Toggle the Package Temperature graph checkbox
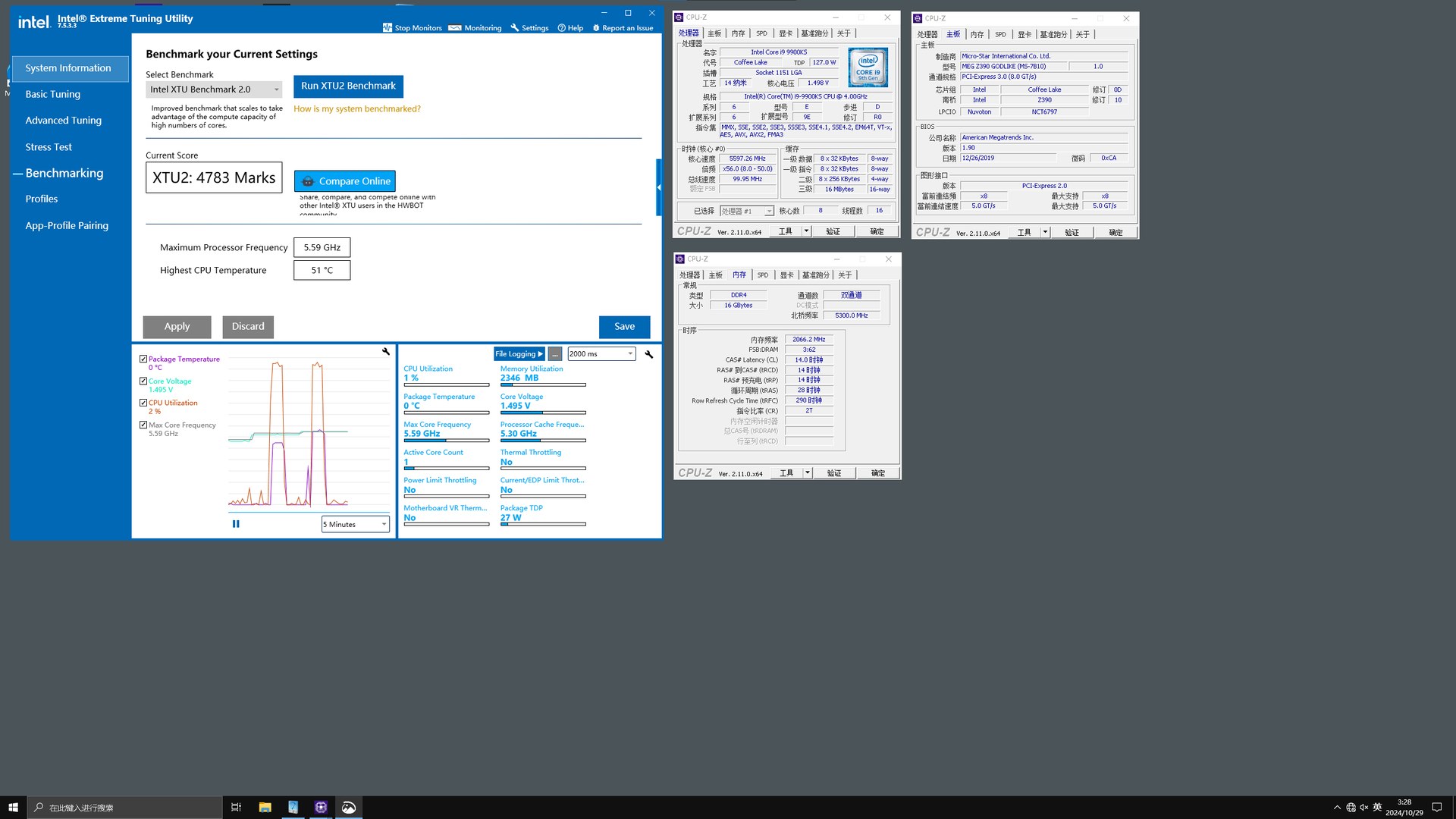Screen dimensions: 1456x819 pos(143,359)
